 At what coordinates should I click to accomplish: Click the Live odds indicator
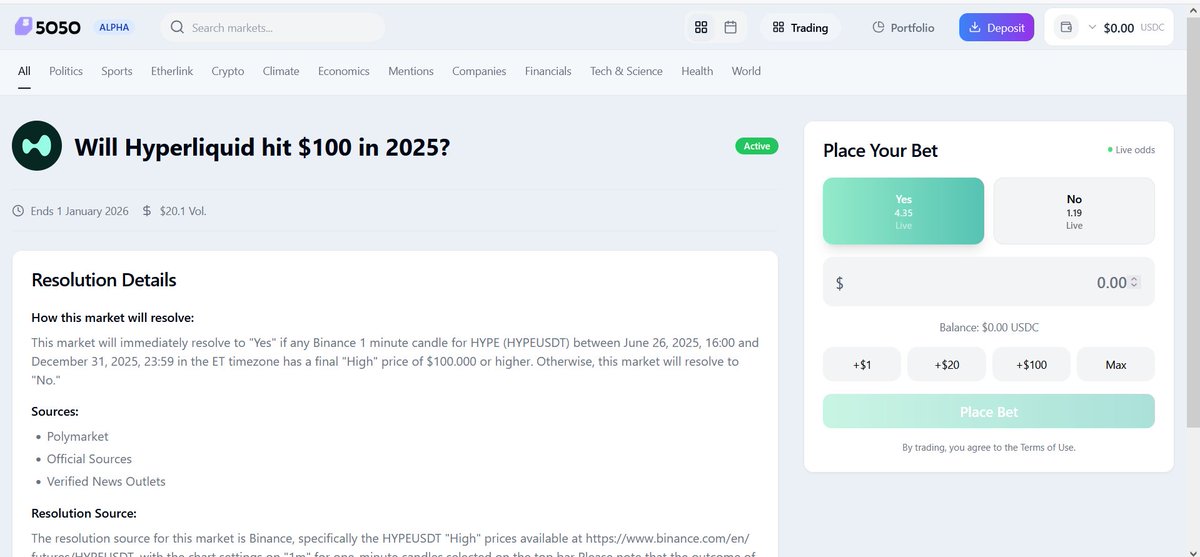tap(1131, 150)
